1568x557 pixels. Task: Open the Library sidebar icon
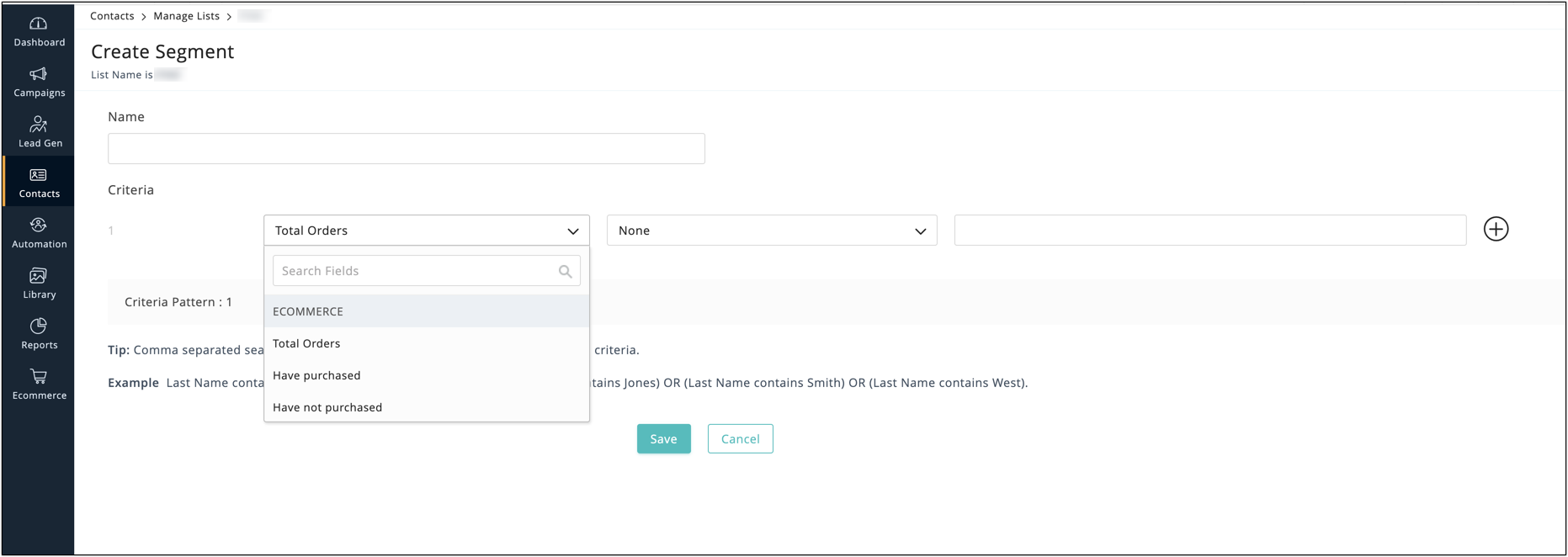click(39, 276)
